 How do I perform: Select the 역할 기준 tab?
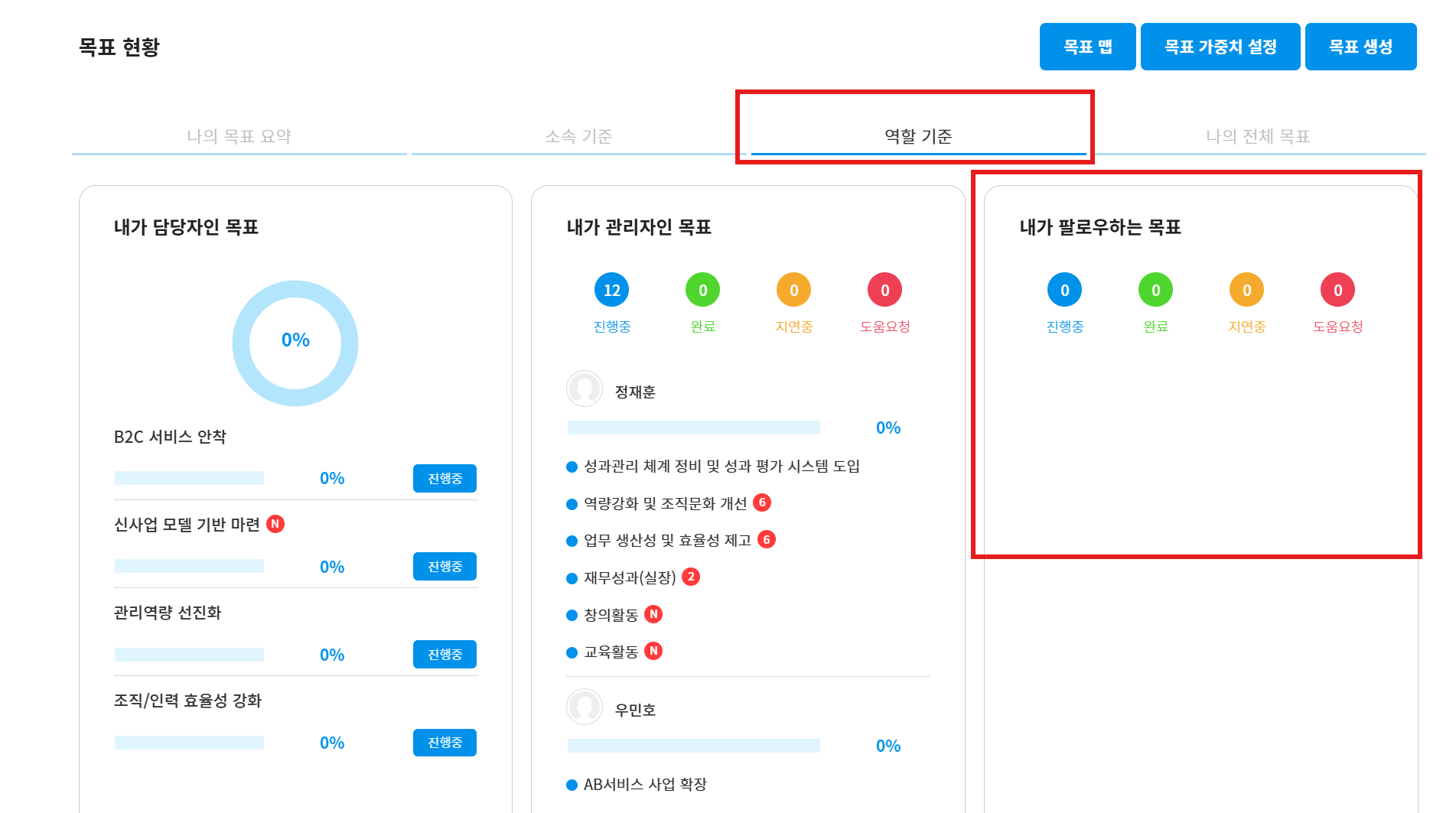pos(918,136)
